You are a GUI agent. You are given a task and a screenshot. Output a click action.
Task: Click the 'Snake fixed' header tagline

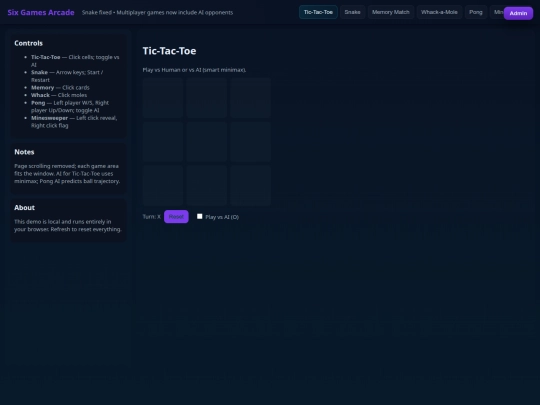(x=157, y=12)
